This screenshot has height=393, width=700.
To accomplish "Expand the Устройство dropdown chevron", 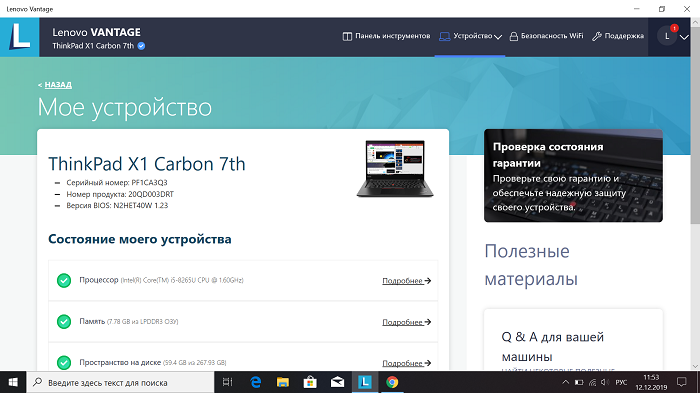I will 498,37.
